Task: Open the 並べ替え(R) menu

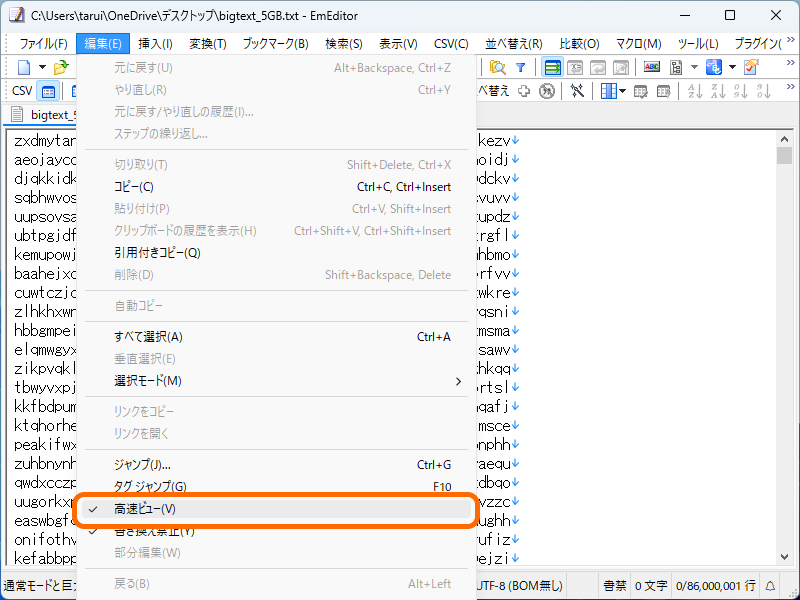Action: [514, 43]
